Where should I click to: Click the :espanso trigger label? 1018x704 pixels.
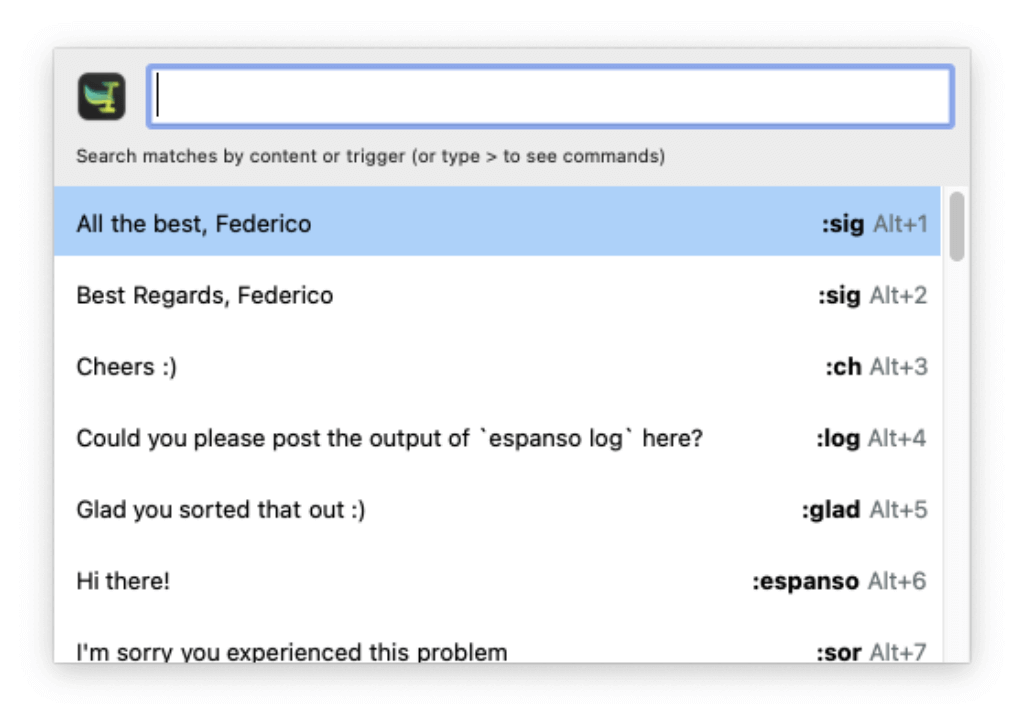(x=805, y=581)
